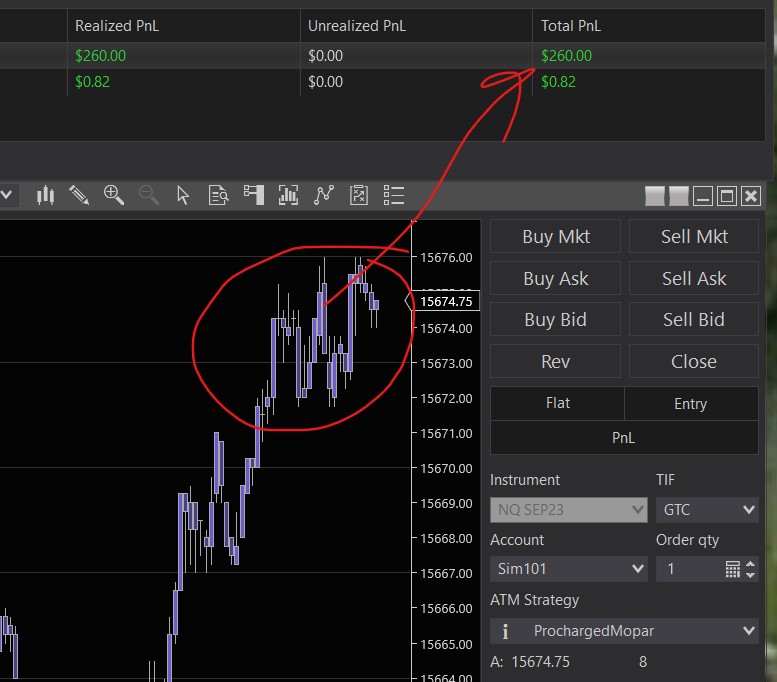Open the data box bars icon
Screen dimensions: 777x682
click(288, 195)
